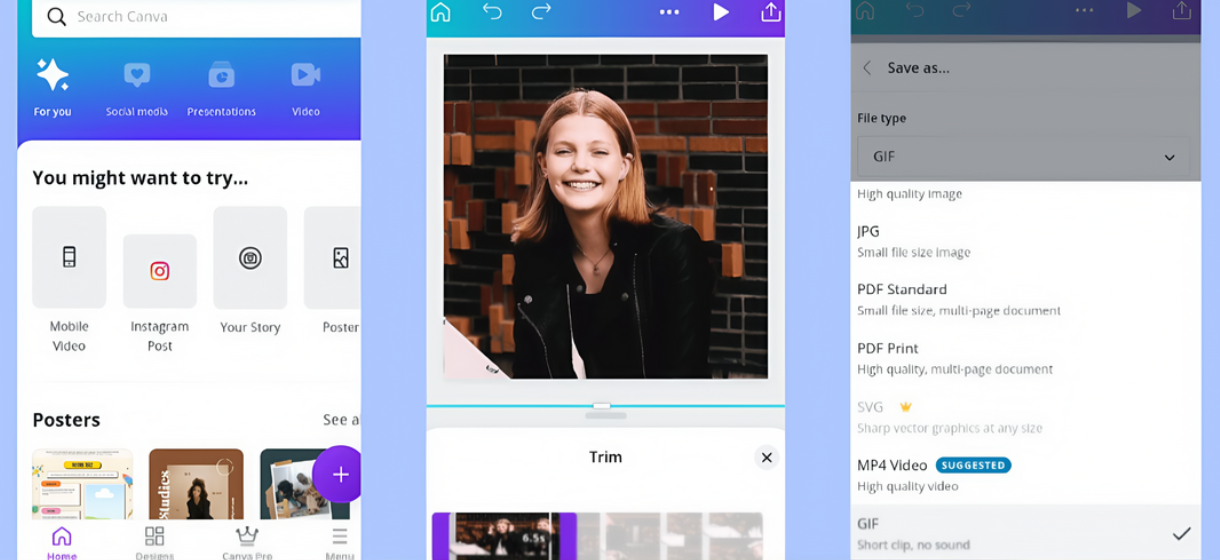The height and width of the screenshot is (560, 1220).
Task: Open the three-dot more options menu in editor
Action: pos(669,13)
